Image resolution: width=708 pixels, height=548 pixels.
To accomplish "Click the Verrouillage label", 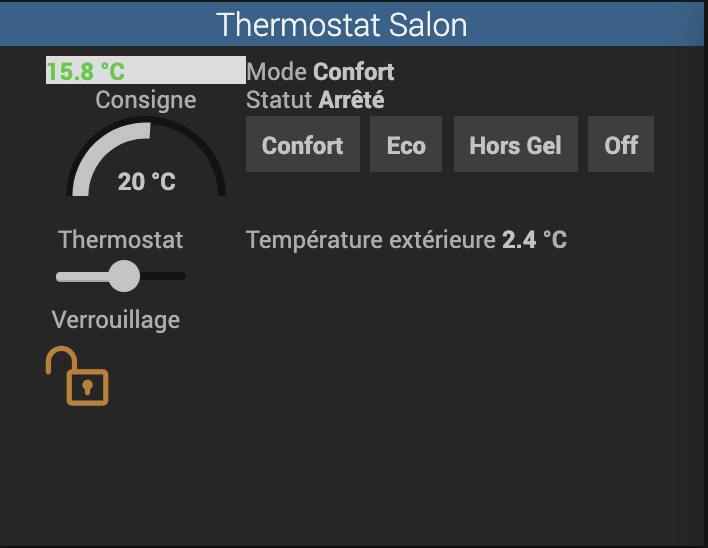I will (x=116, y=320).
